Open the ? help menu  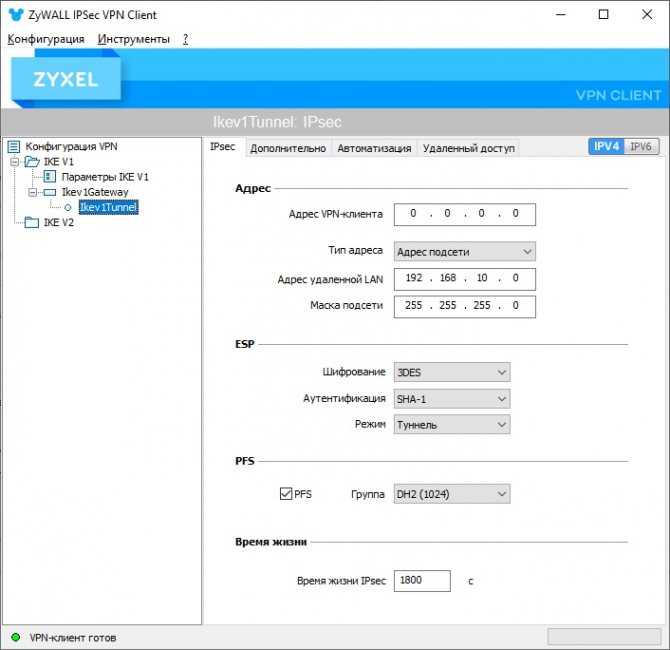185,39
